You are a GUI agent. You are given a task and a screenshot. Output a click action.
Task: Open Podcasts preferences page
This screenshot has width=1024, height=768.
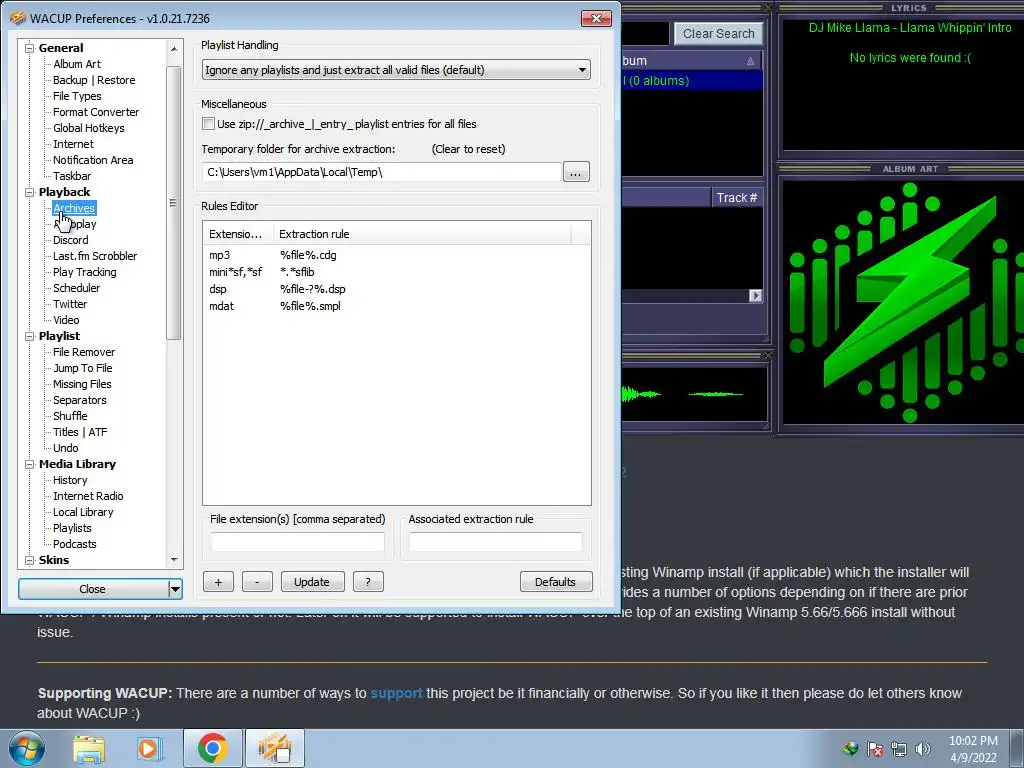[74, 544]
